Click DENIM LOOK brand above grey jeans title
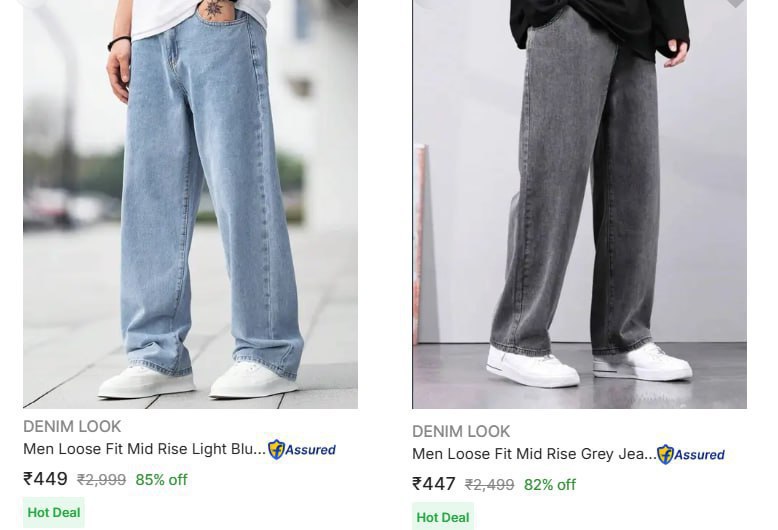This screenshot has width=778, height=530. 461,431
